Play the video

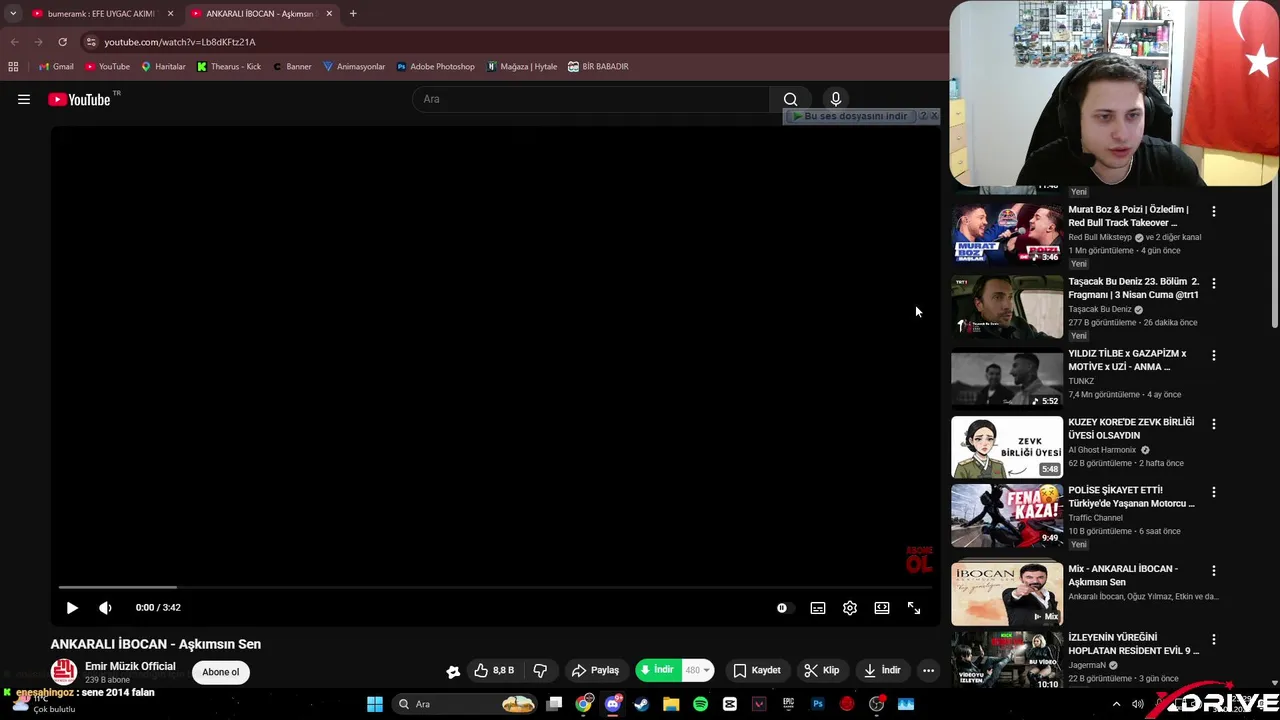(x=72, y=607)
